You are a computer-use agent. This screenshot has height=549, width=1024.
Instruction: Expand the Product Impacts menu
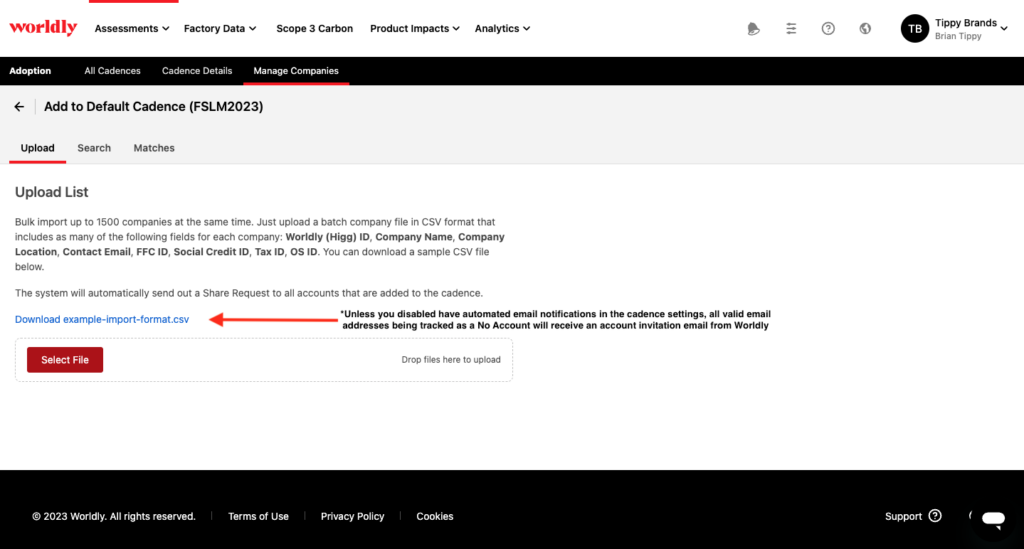pos(415,29)
